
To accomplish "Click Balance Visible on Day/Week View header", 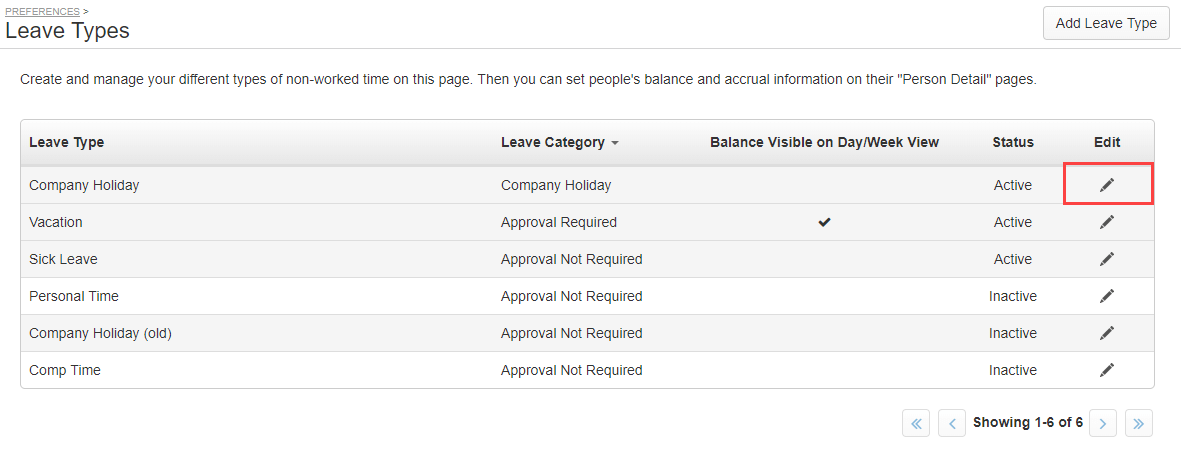I will point(824,142).
